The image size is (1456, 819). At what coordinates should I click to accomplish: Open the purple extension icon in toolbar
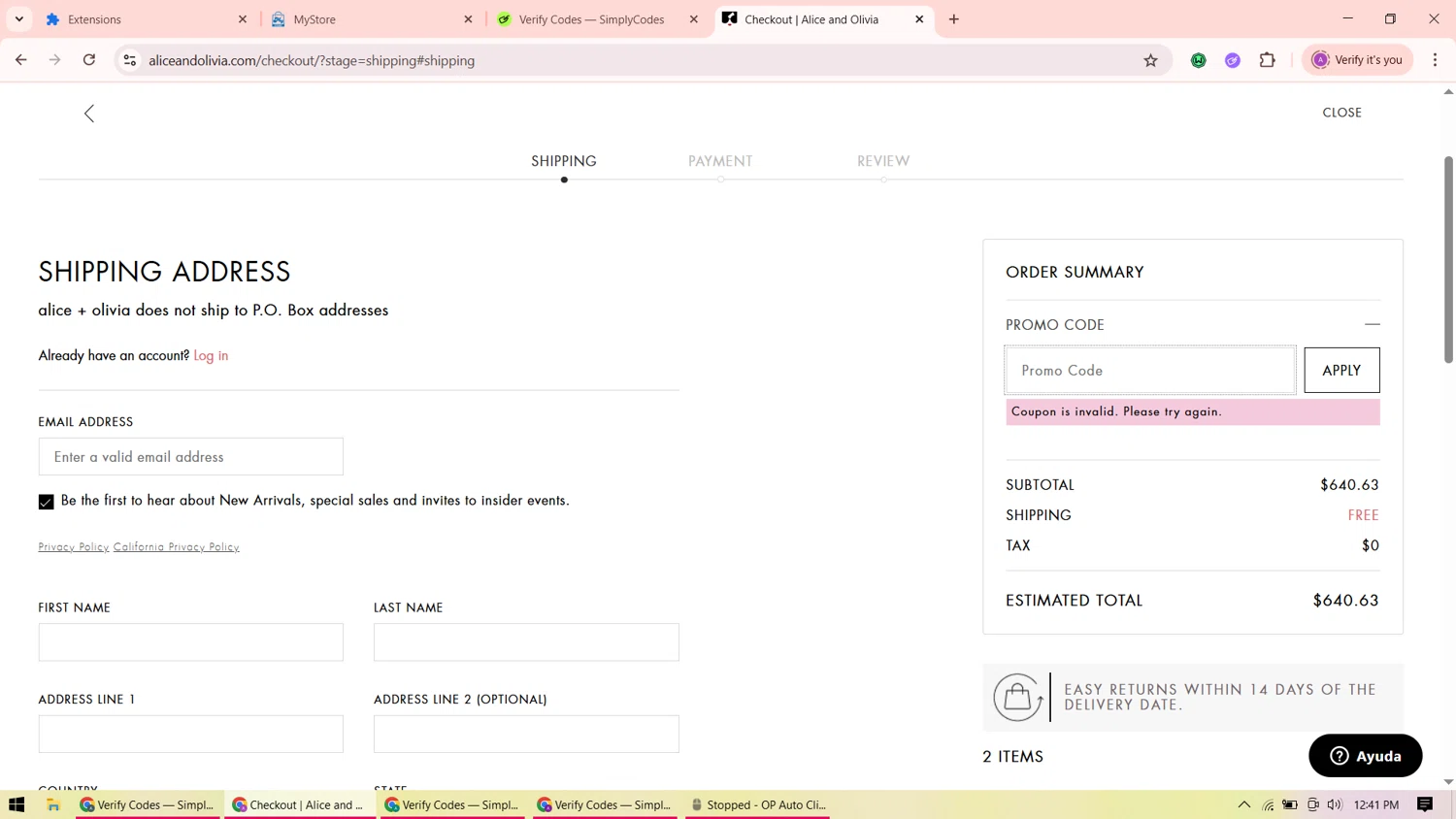tap(1233, 60)
